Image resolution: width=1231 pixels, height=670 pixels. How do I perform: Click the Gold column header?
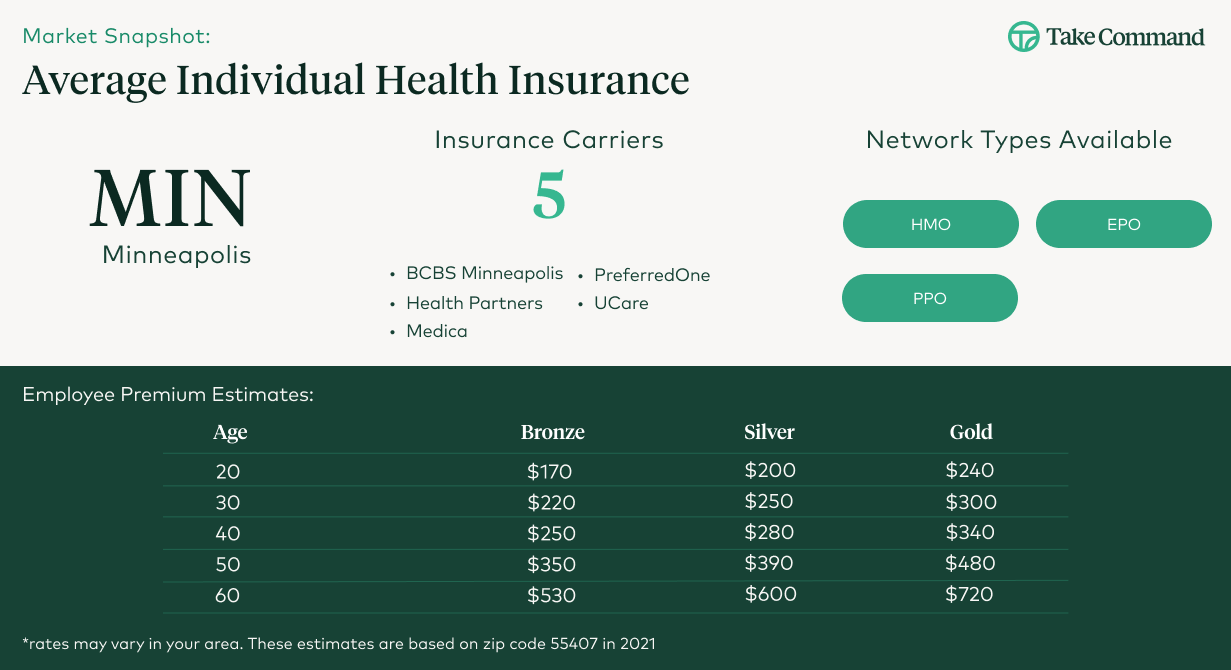coord(971,433)
